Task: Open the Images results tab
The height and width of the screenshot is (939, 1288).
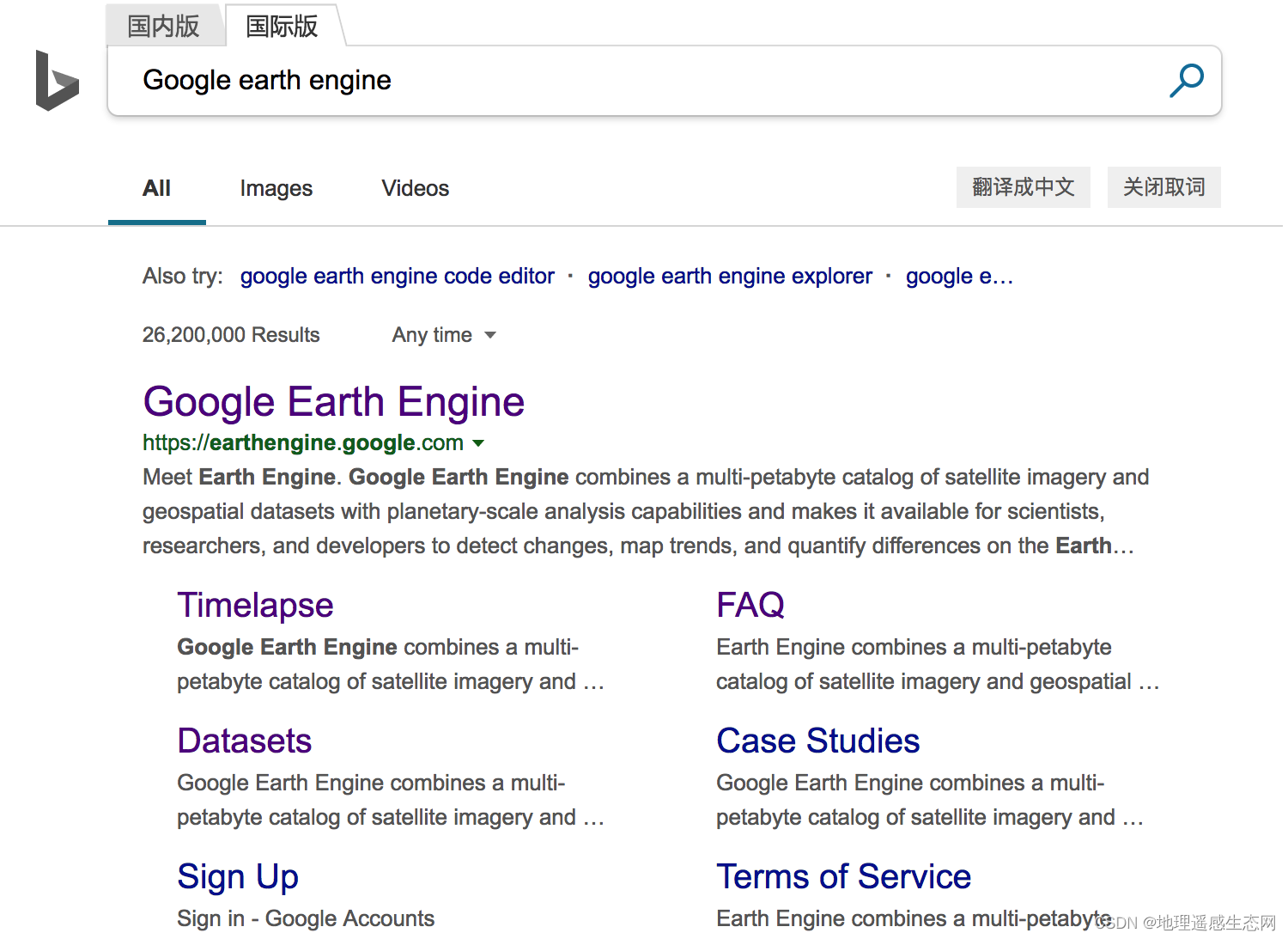Action: (x=276, y=188)
